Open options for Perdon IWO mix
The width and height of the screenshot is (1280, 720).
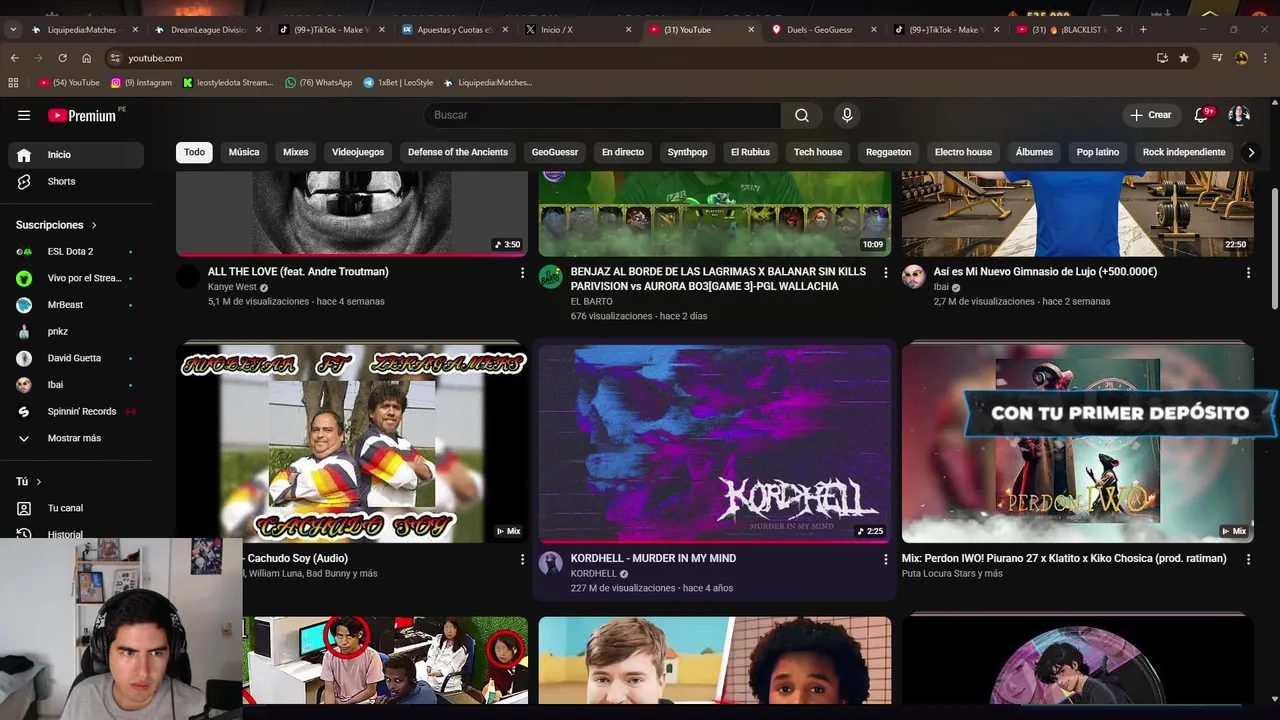1247,559
